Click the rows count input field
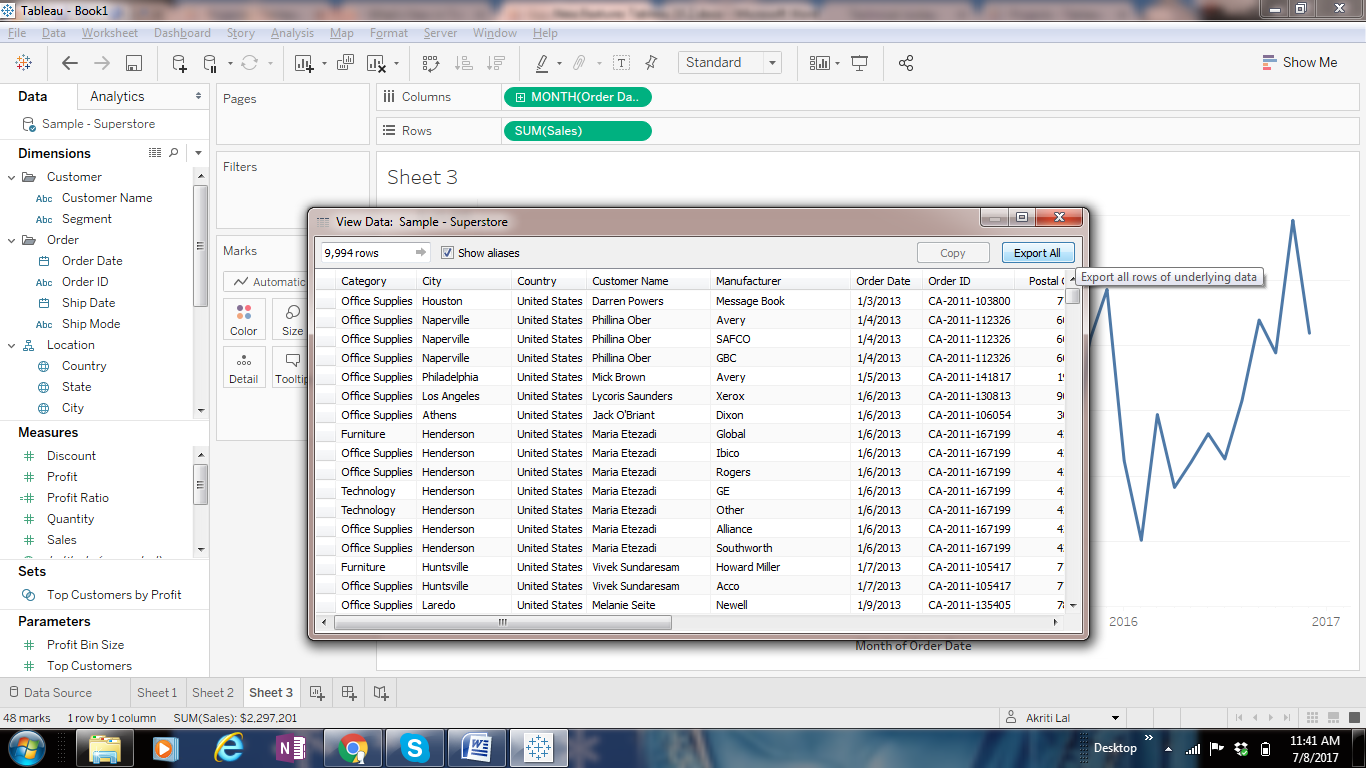1366x768 pixels. click(375, 253)
